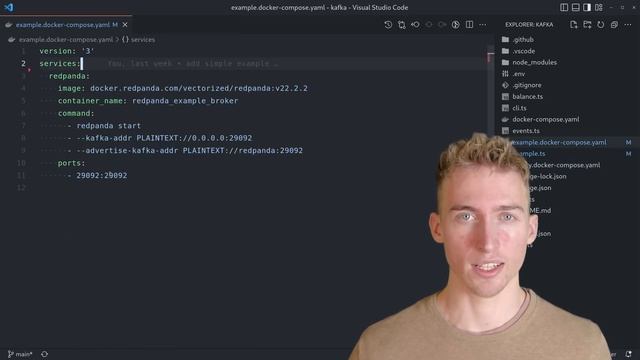The width and height of the screenshot is (640, 360).
Task: Click the 'redpanda:' key on line 3
Action: [x=69, y=76]
